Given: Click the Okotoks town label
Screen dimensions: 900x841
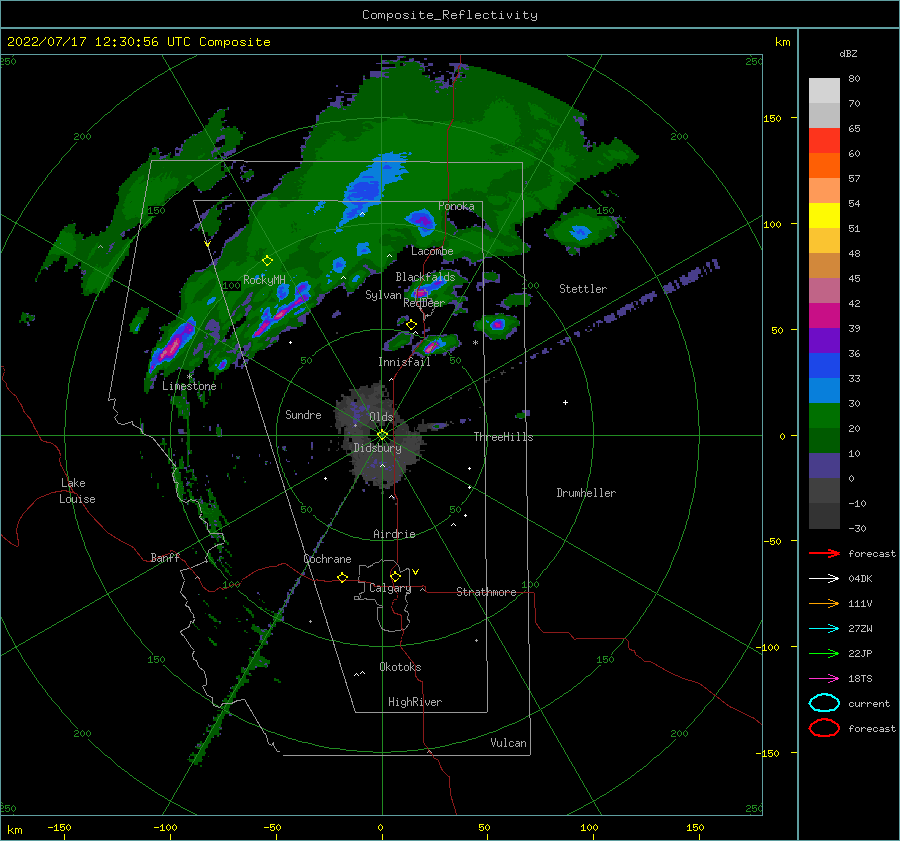Looking at the screenshot, I should (400, 667).
